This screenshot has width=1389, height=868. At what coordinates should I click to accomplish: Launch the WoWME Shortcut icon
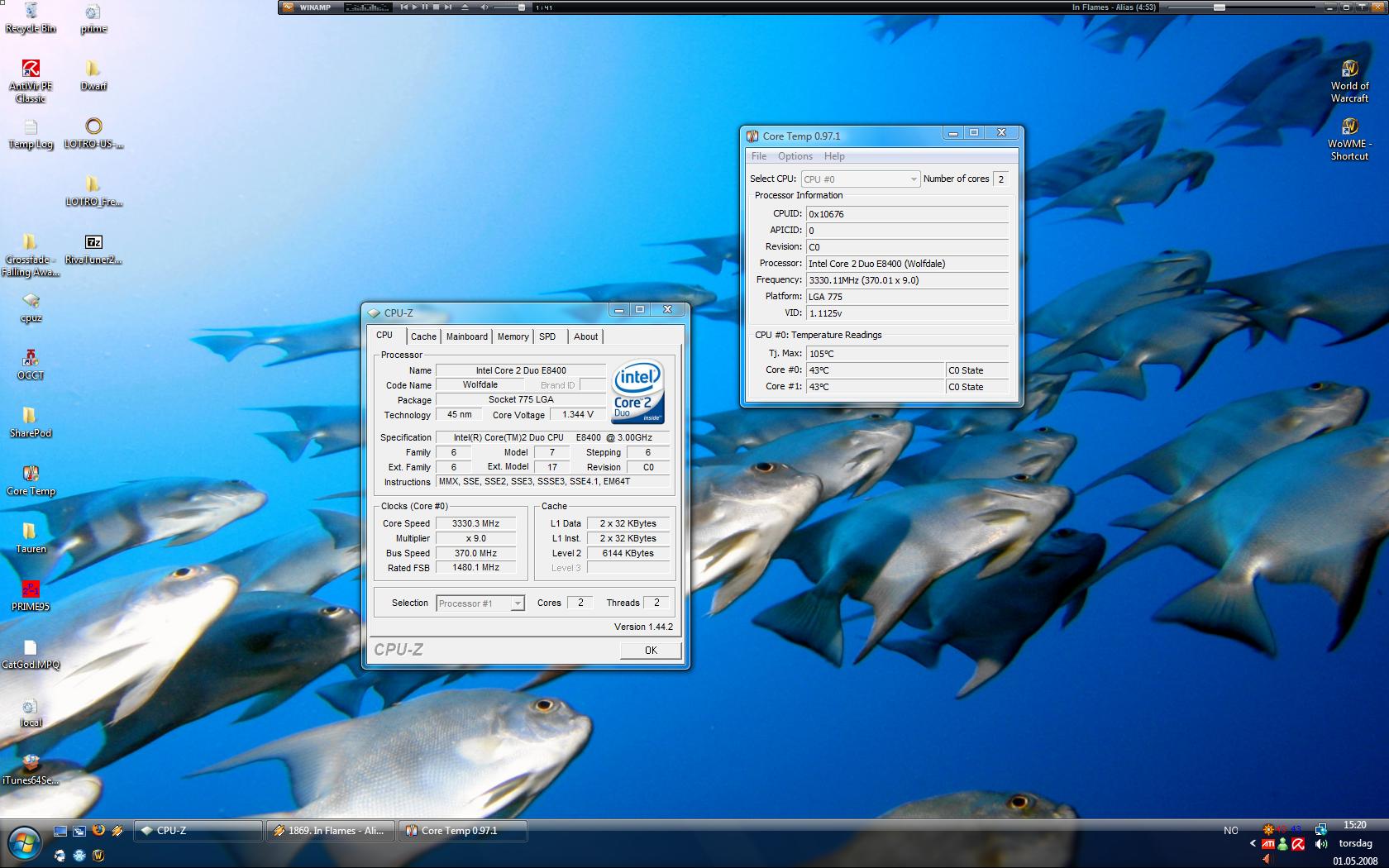coord(1349,139)
